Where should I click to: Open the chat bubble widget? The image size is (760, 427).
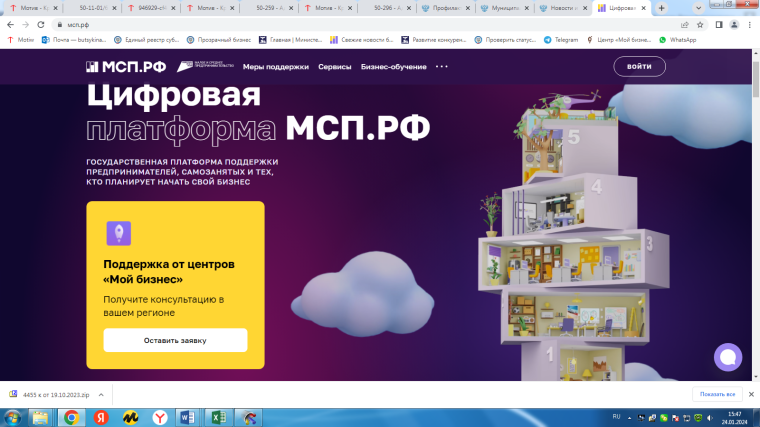pyautogui.click(x=728, y=357)
